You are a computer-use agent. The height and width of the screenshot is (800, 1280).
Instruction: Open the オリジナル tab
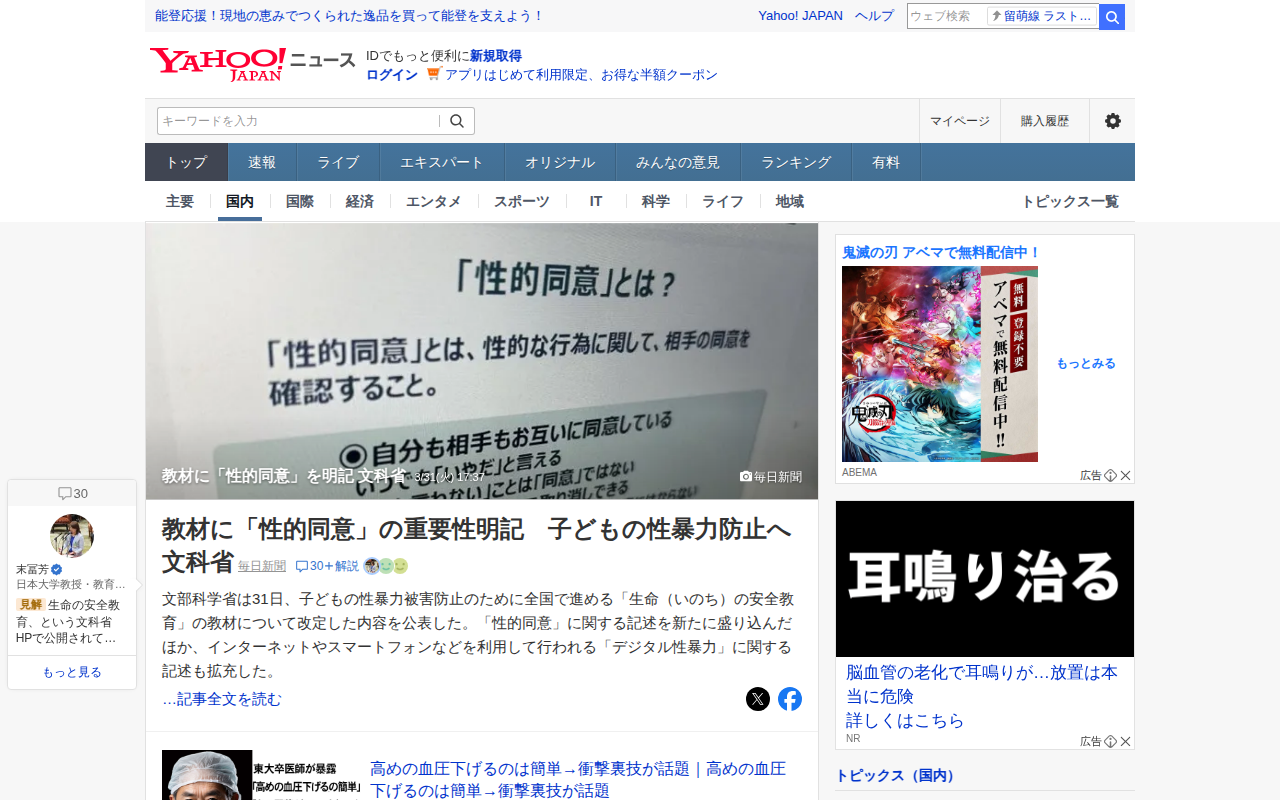pos(560,162)
